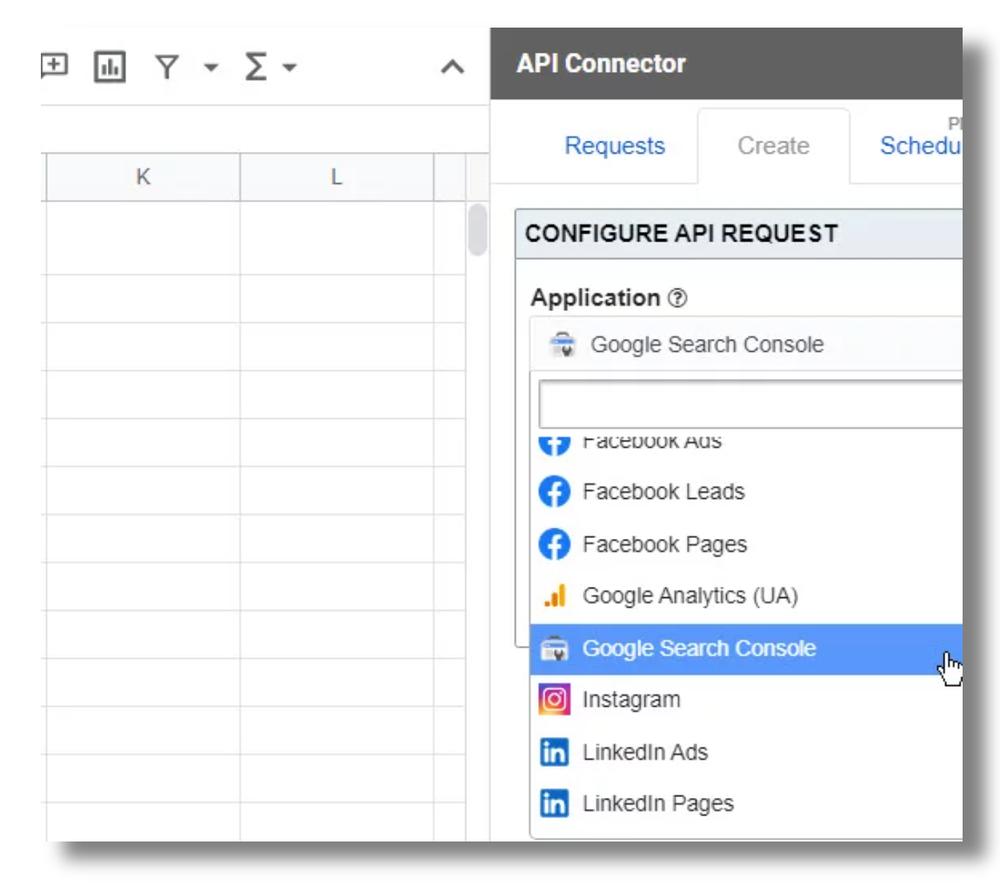Viewport: 1000px width, 883px height.
Task: Select Google Analytics (UA) option
Action: point(746,596)
